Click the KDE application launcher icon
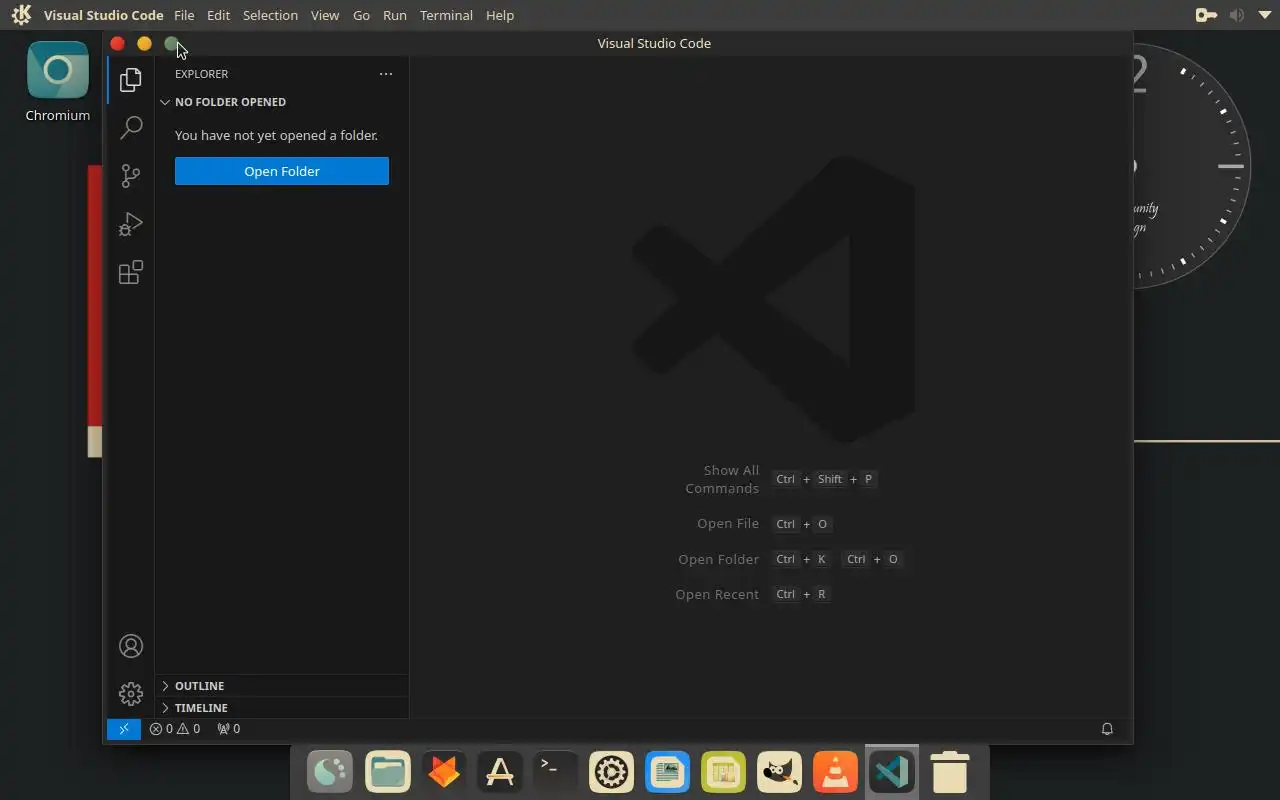 [x=21, y=15]
